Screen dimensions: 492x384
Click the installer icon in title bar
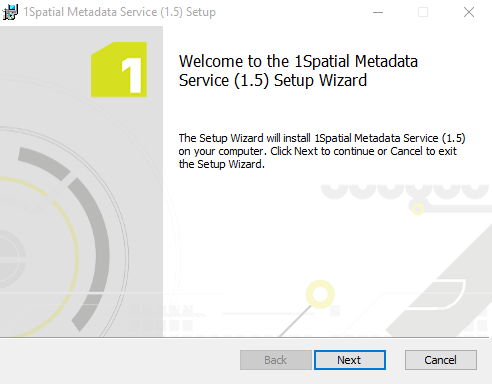[x=10, y=12]
